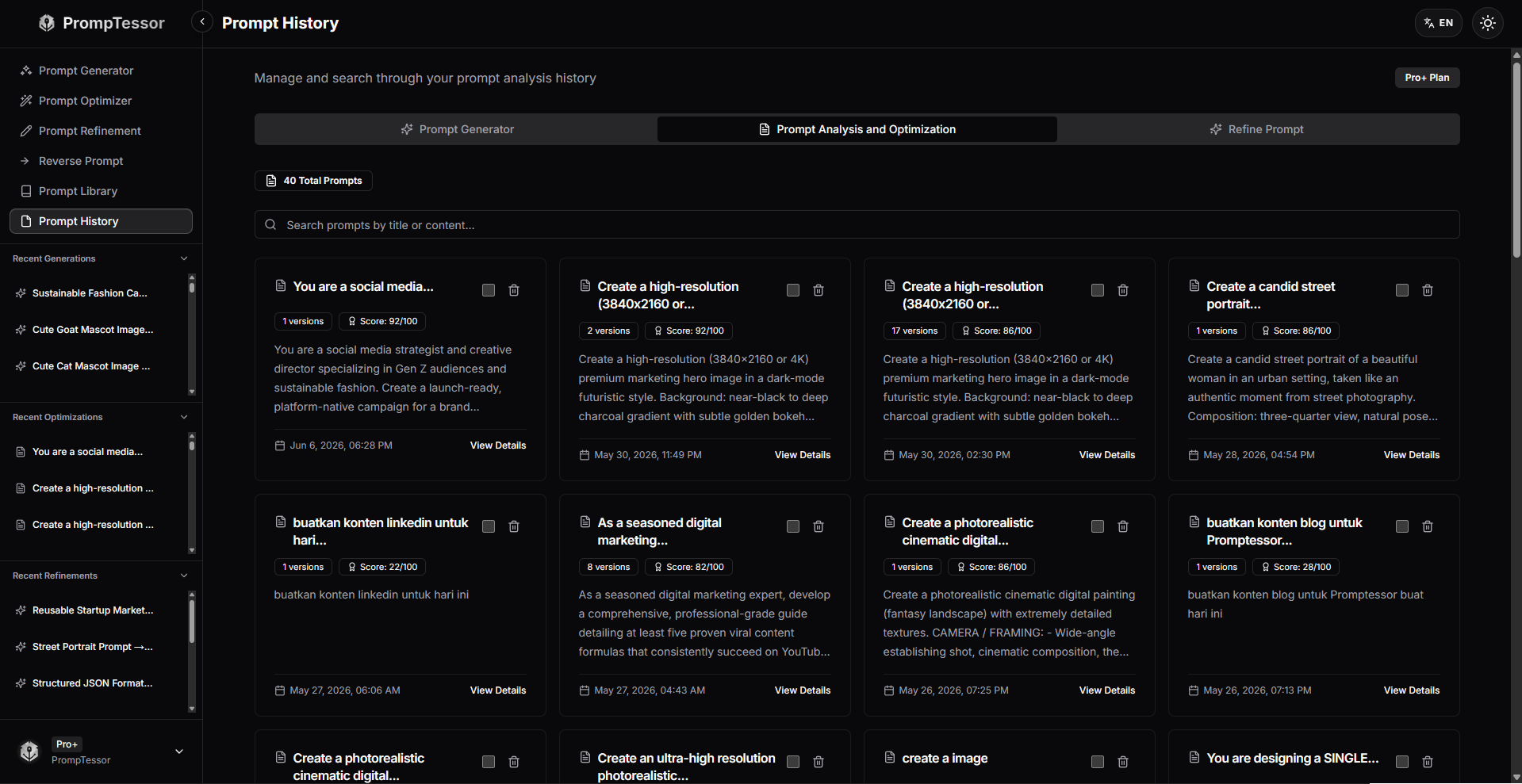Screen dimensions: 1522x784
Task: Click the 40 Total Prompts badge
Action: [x=313, y=181]
